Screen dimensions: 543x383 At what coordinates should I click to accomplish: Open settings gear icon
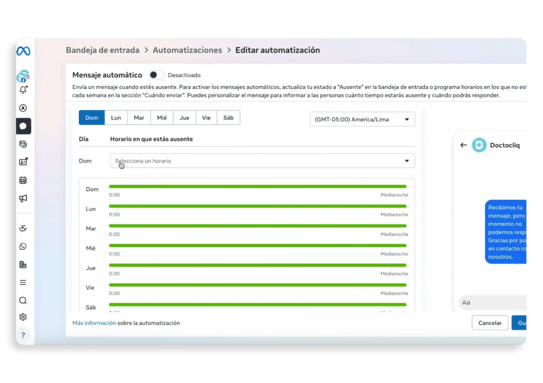click(x=23, y=317)
